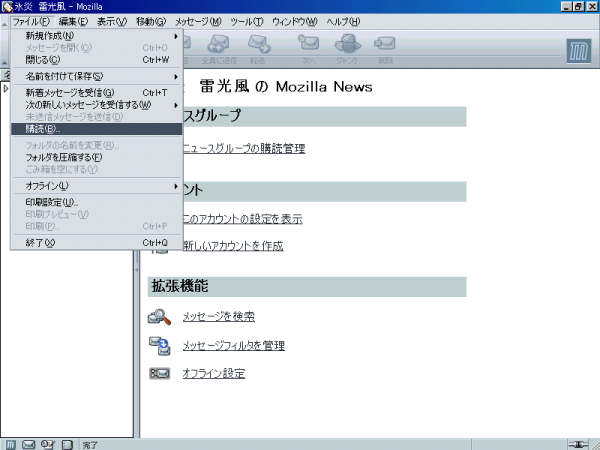Click the 次へ (Next) toolbar icon
The height and width of the screenshot is (450, 600).
[309, 48]
